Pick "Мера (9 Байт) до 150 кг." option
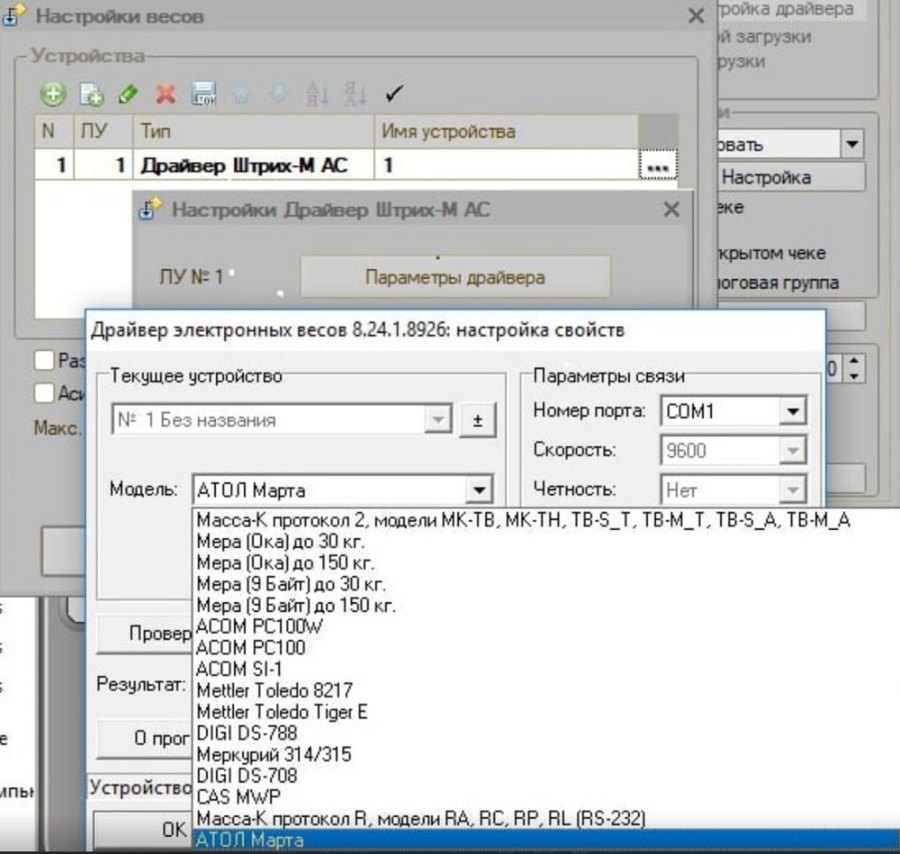900x854 pixels. [x=545, y=605]
